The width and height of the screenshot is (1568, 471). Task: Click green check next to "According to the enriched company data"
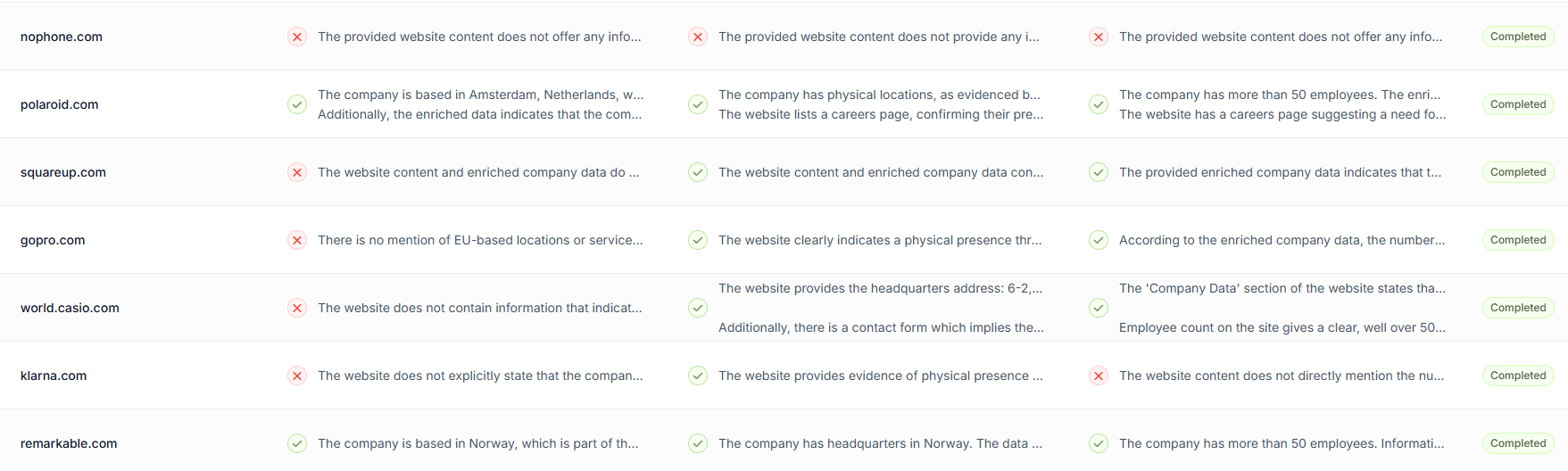coord(1099,240)
